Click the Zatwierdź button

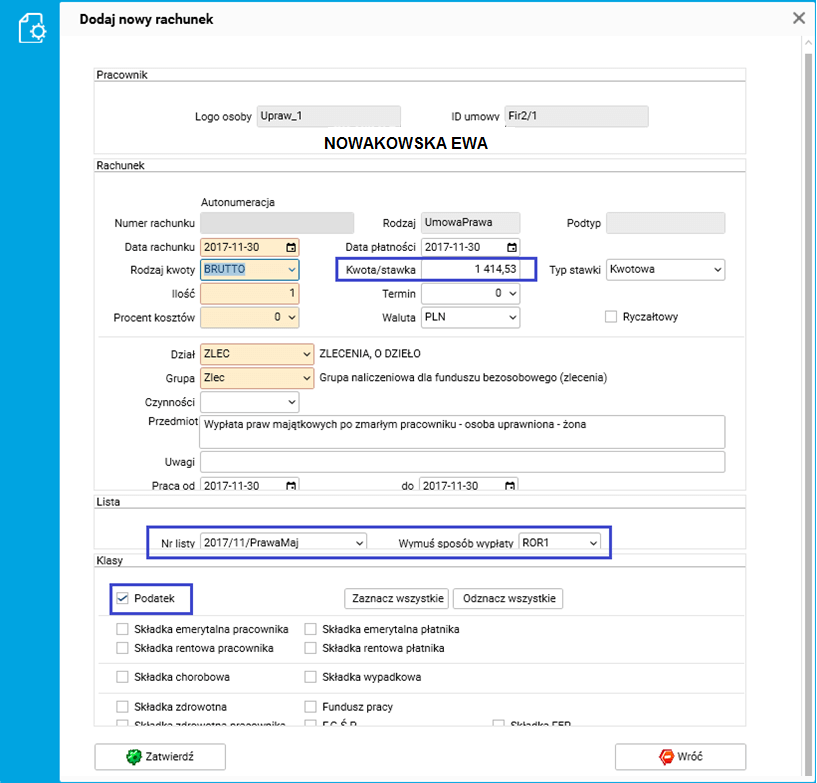160,756
